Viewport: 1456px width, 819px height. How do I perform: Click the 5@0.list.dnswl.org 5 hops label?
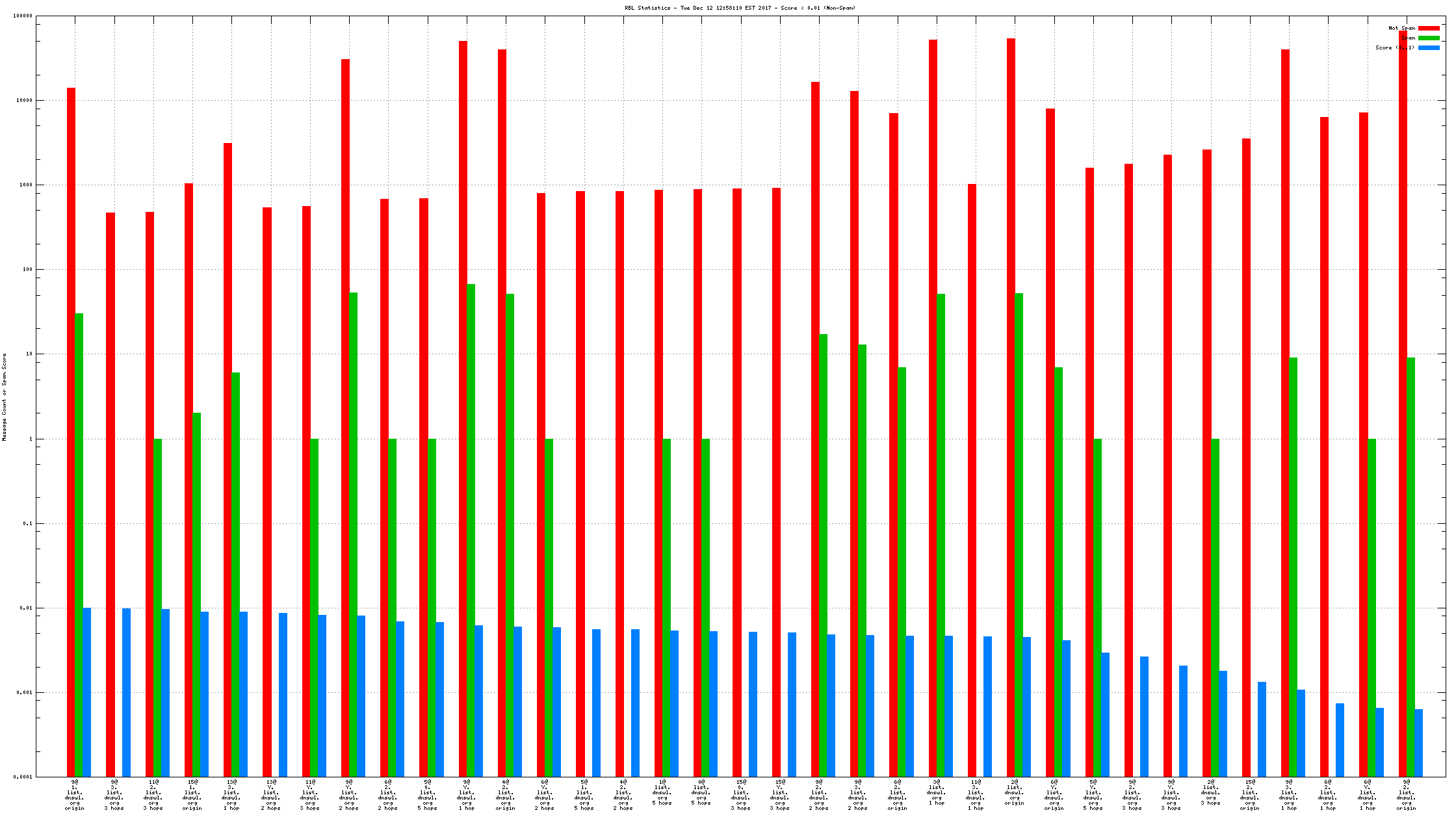[x=427, y=795]
